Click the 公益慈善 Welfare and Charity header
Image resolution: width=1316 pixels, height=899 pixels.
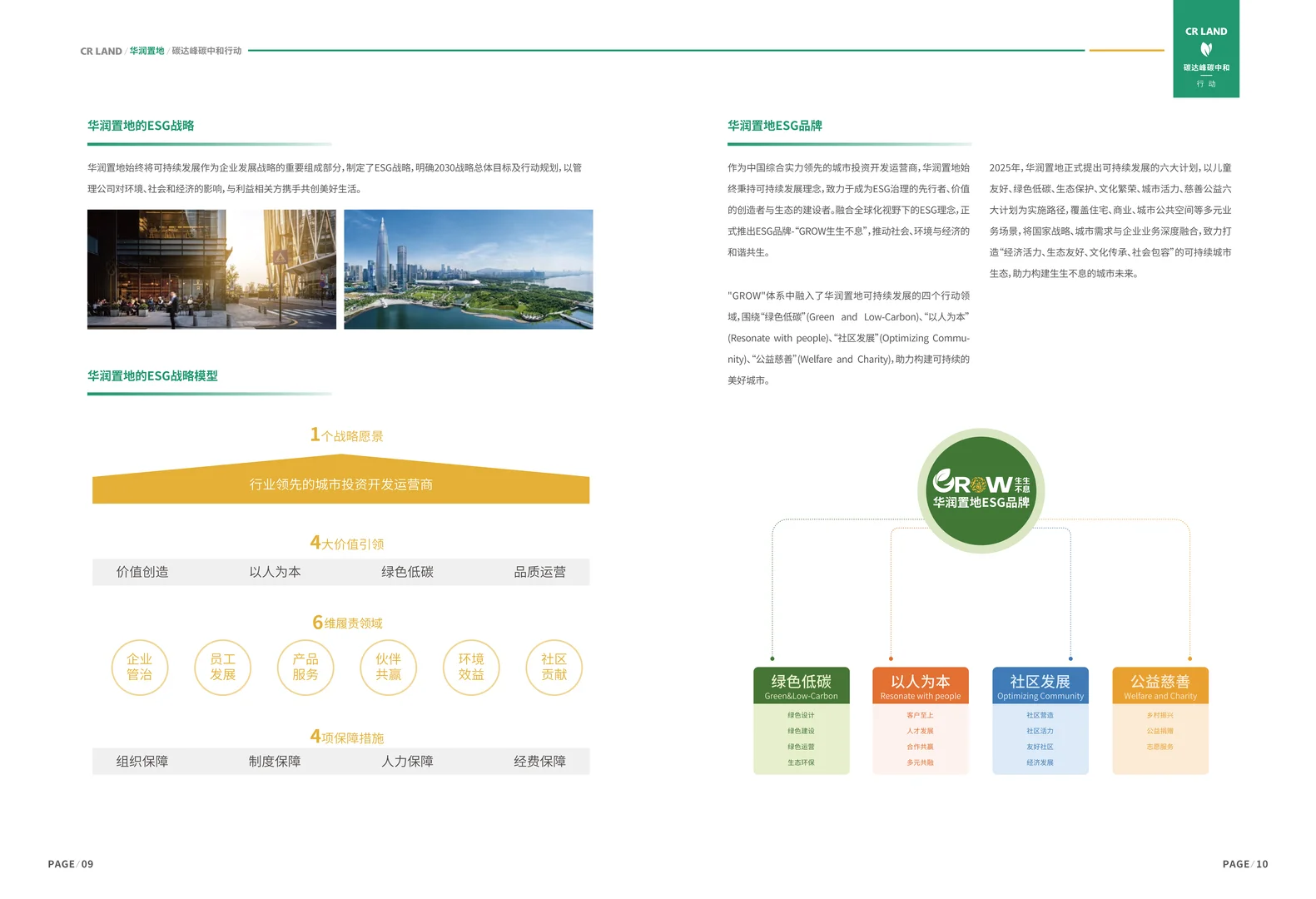[x=1160, y=686]
